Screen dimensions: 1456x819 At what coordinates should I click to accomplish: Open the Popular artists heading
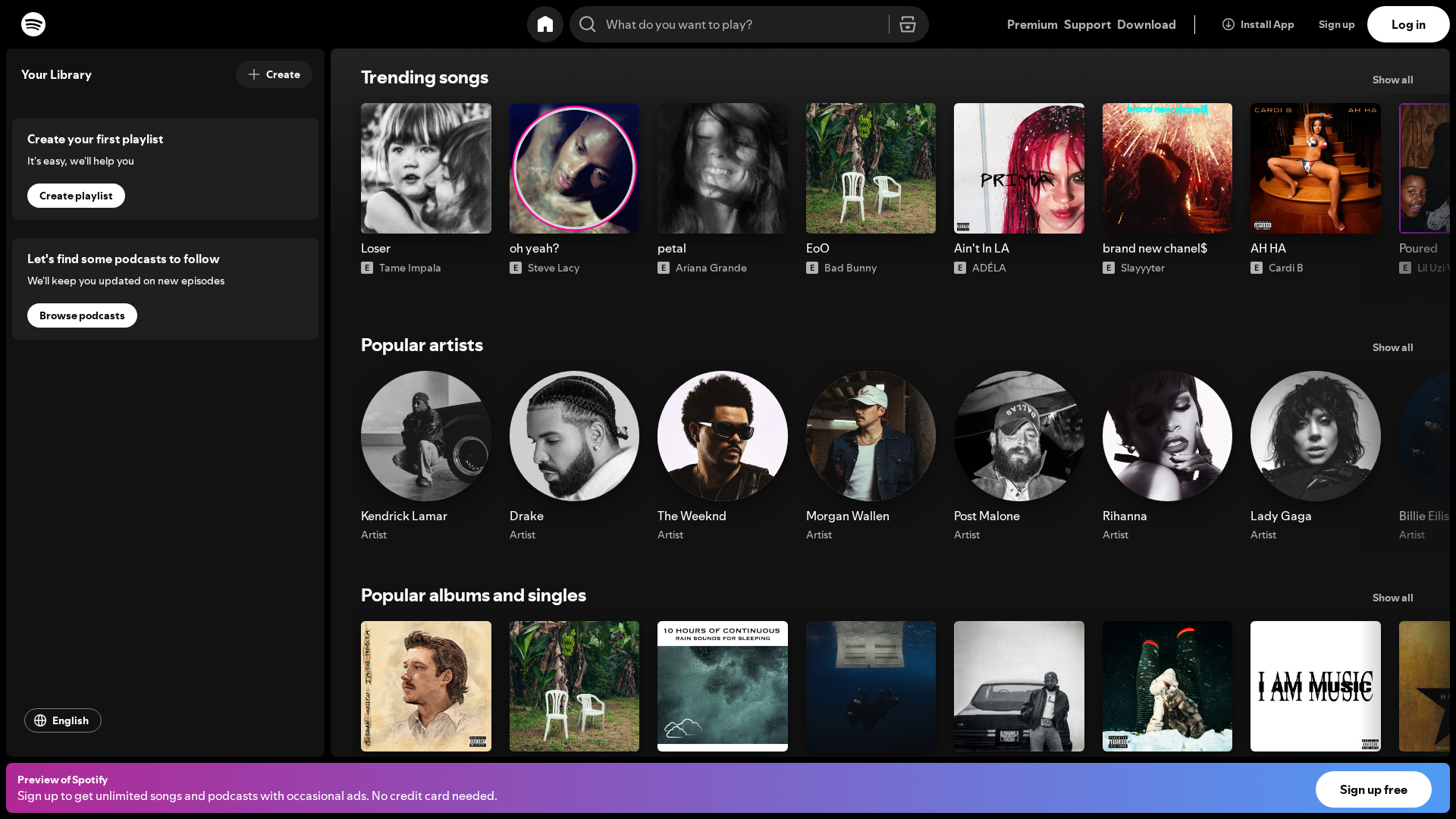coord(422,345)
